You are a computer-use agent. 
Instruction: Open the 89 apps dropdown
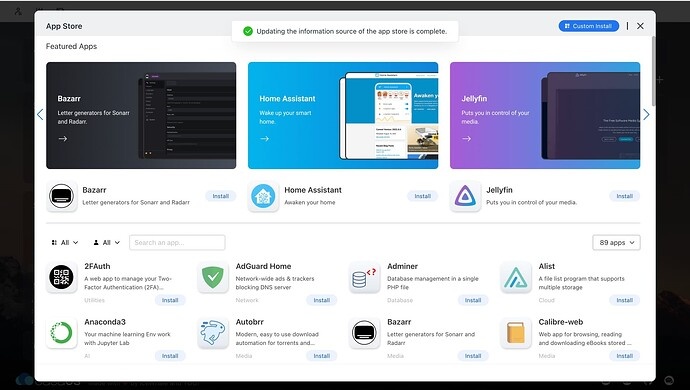[616, 243]
